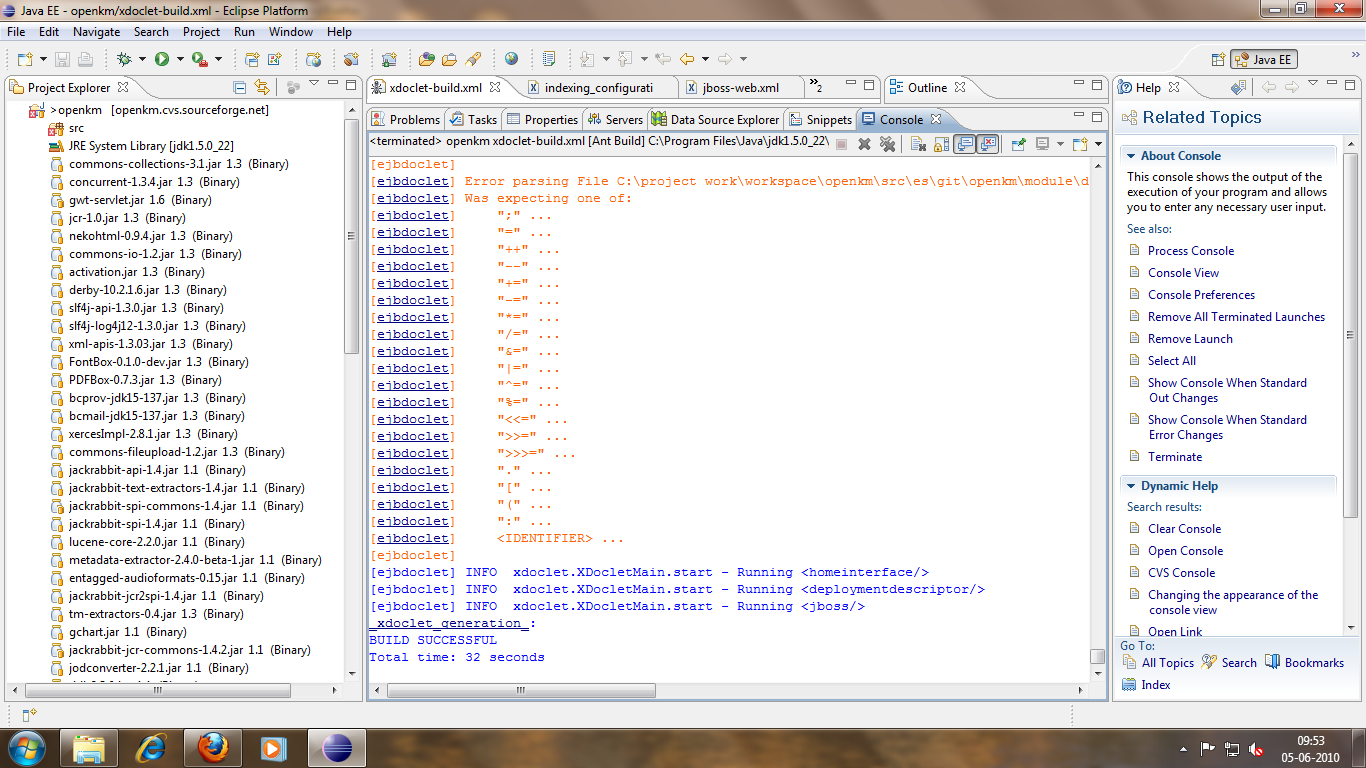Click Project Explorer vertical scrollbar thumb
1366x768 pixels.
[x=351, y=235]
